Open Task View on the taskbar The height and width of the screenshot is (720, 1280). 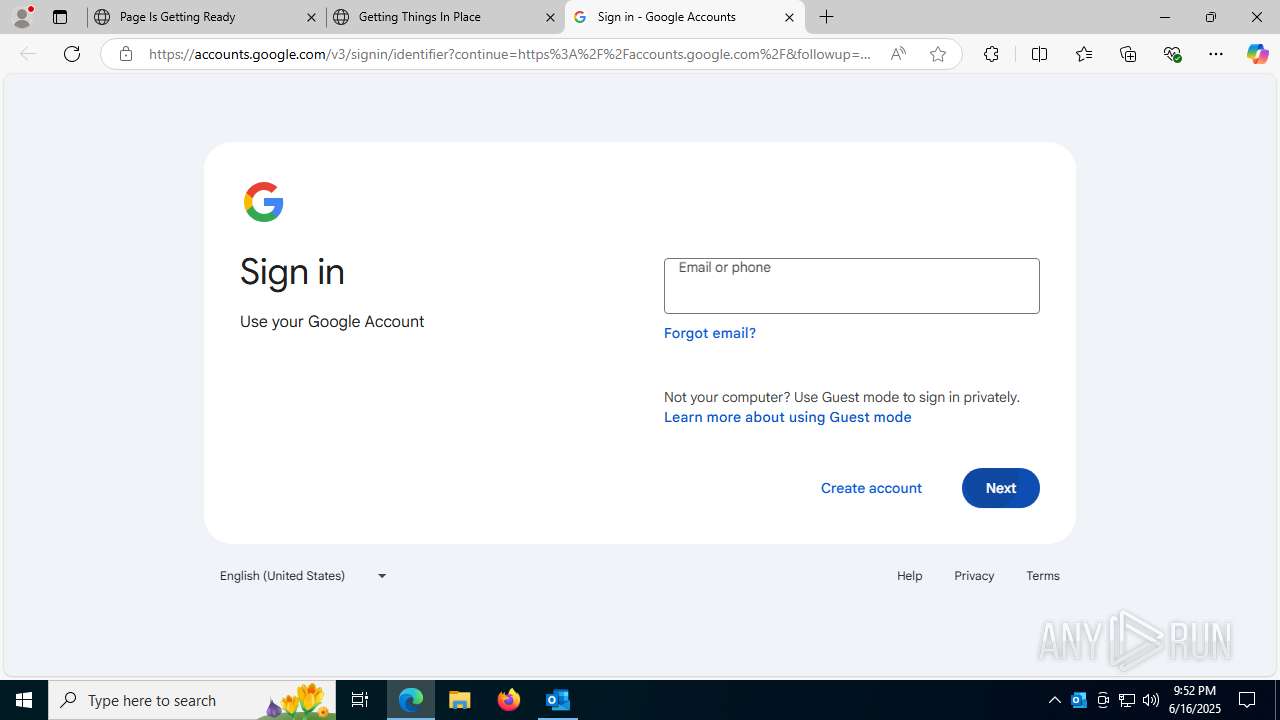click(x=360, y=700)
